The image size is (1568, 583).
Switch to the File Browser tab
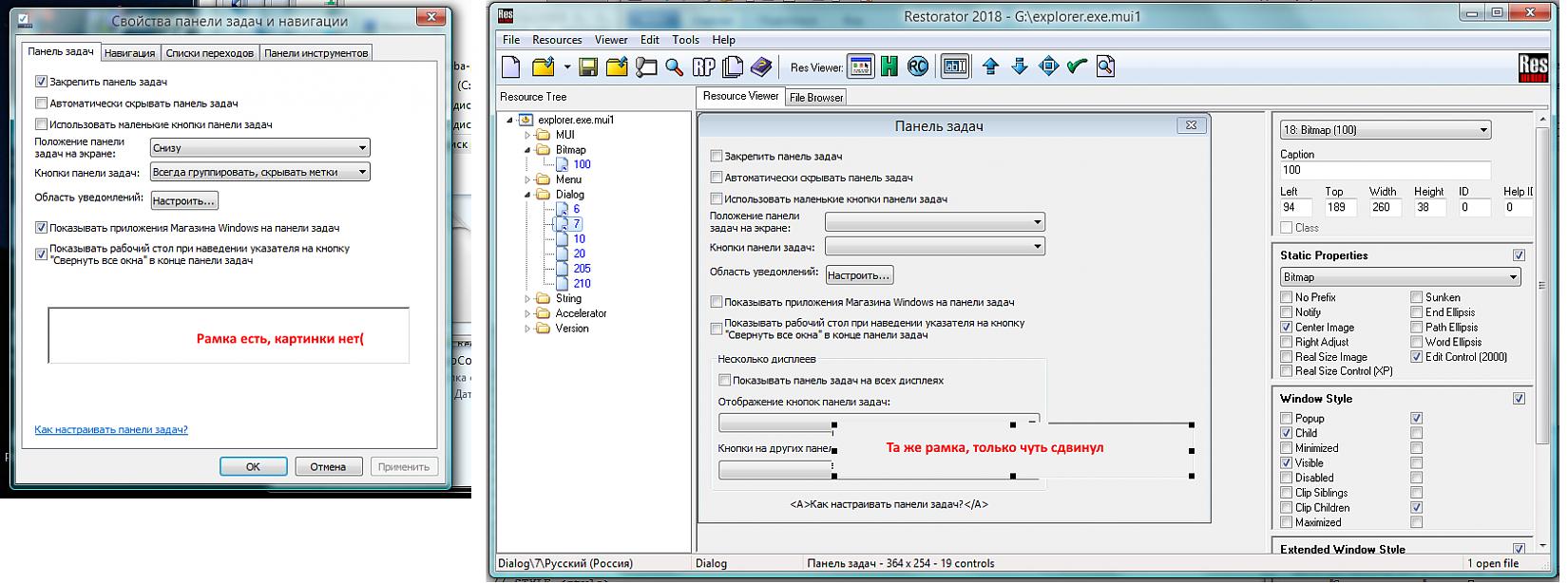tap(816, 97)
